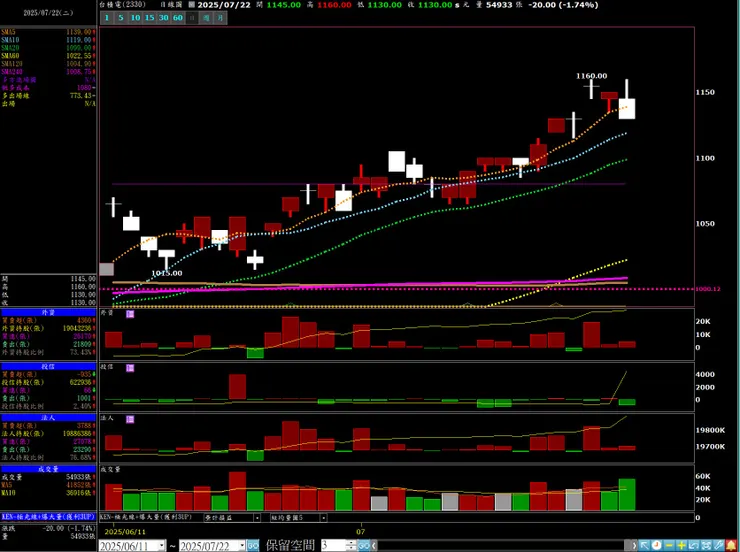Screen dimensions: 740x552
Task: Click the horizontal chart scrollbar track
Action: 503,546
